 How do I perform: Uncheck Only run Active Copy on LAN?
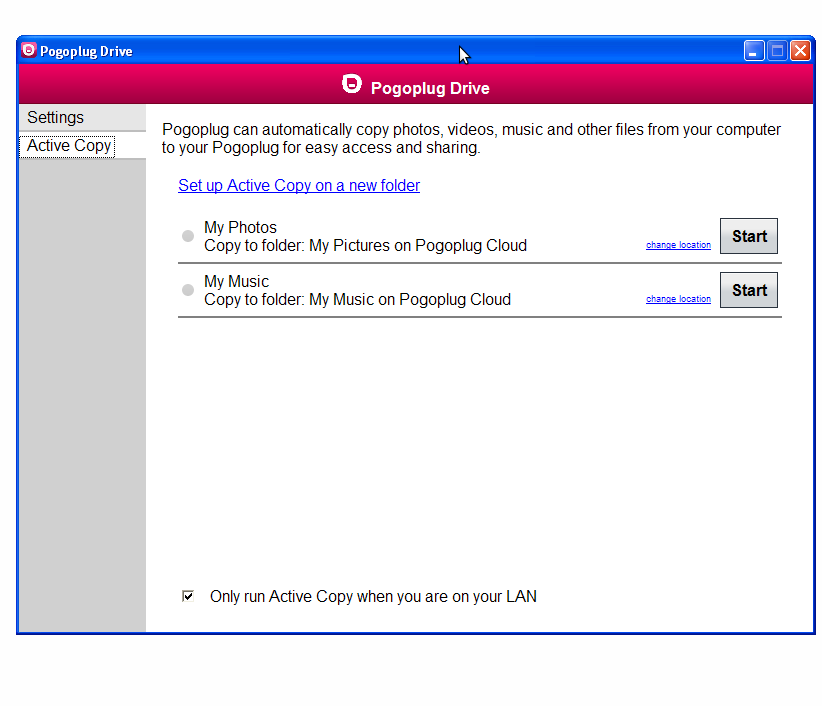pyautogui.click(x=188, y=596)
